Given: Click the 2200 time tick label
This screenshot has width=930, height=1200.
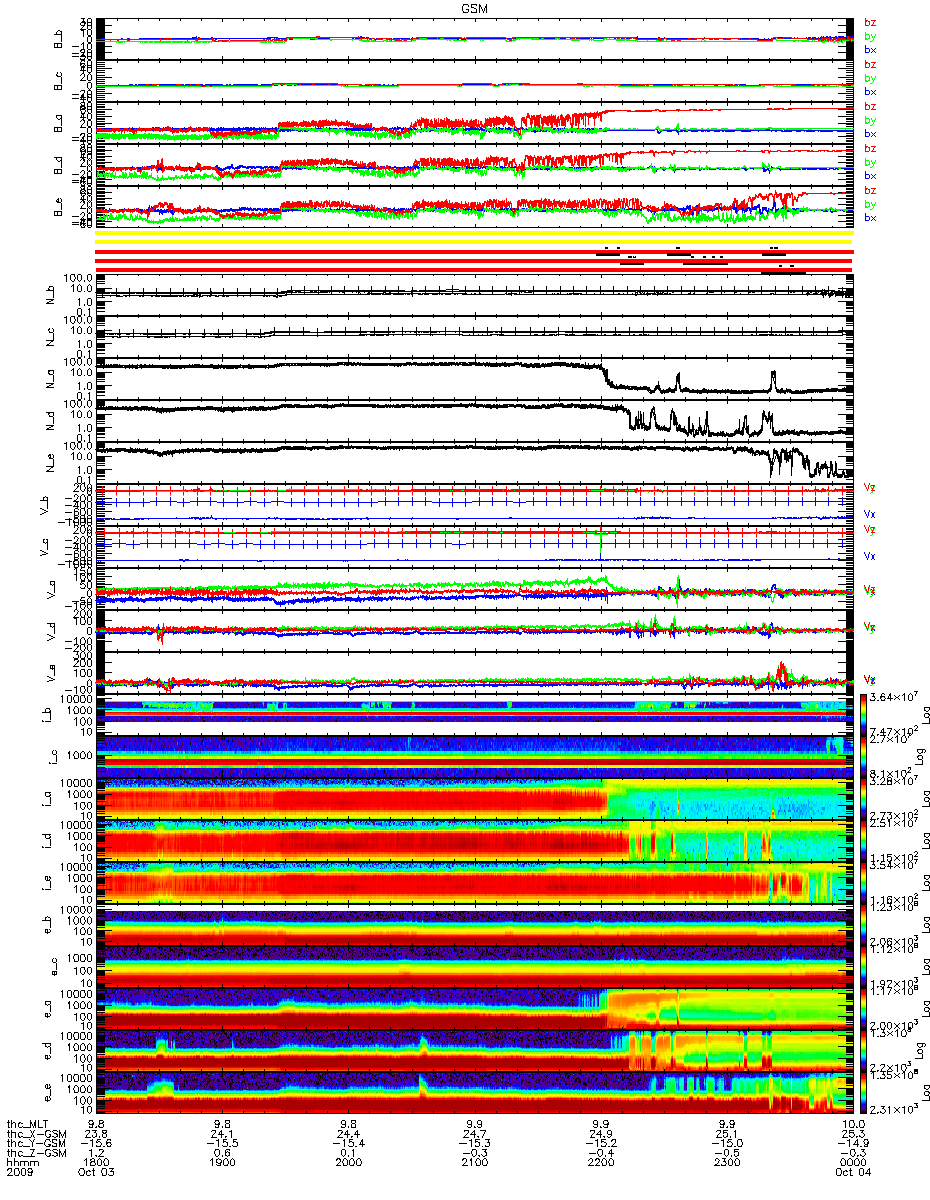Looking at the screenshot, I should tap(599, 1163).
